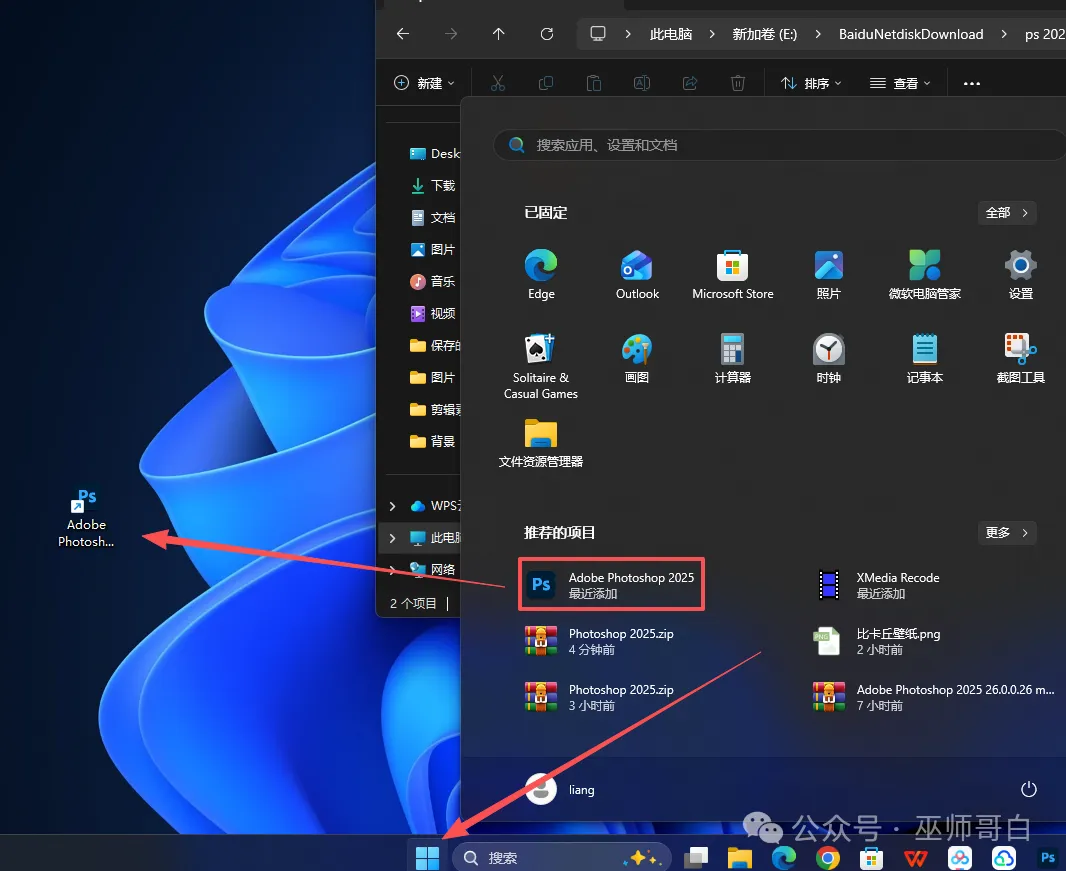Go back in File Explorer
The image size is (1066, 871).
tap(403, 34)
